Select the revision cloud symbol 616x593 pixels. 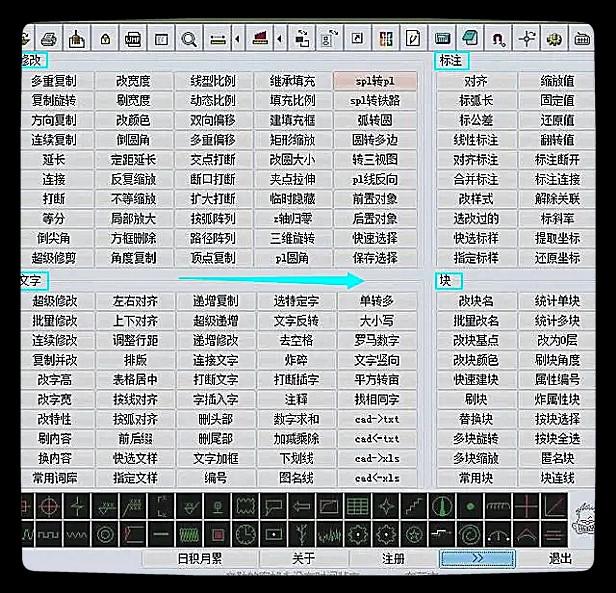(x=246, y=506)
